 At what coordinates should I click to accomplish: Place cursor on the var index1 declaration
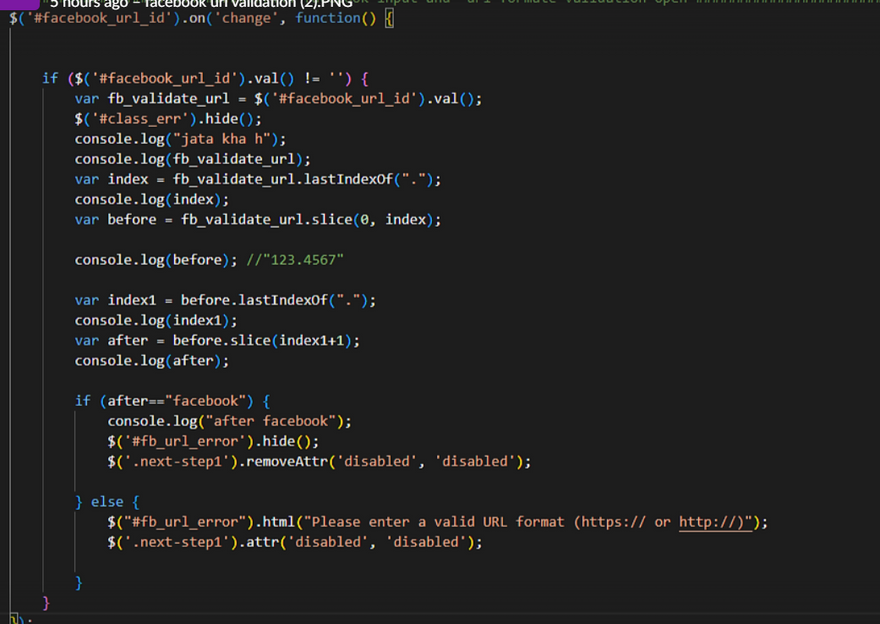[x=131, y=300]
